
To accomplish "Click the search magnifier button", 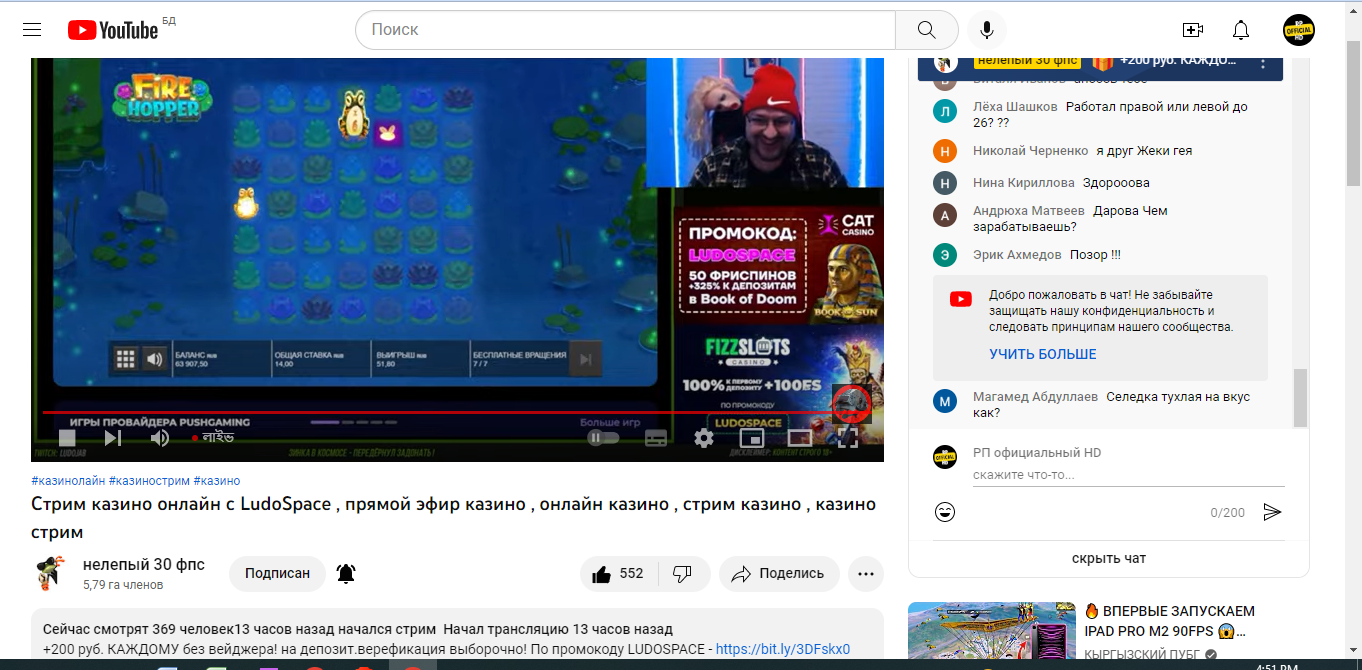I will point(927,30).
